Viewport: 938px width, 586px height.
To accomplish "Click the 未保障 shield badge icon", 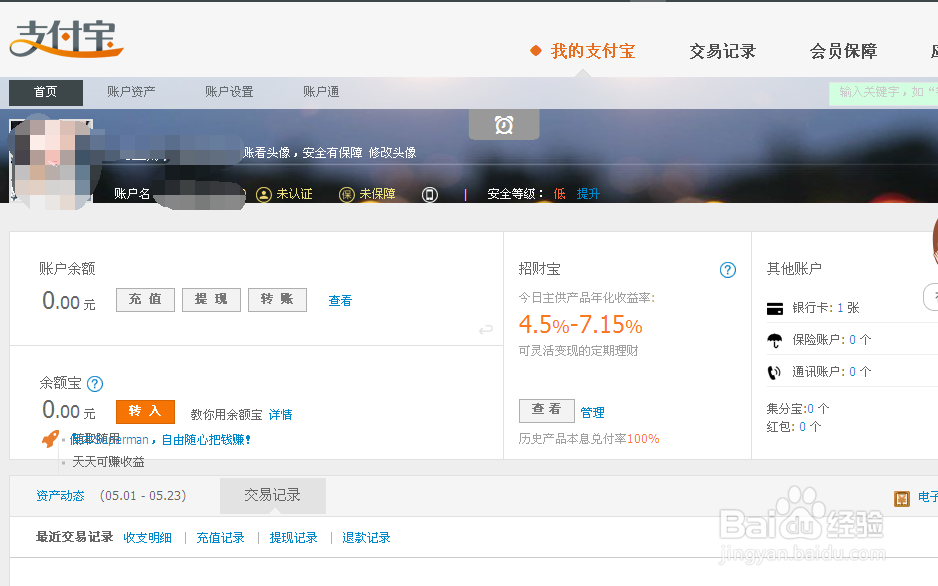I will [x=347, y=194].
